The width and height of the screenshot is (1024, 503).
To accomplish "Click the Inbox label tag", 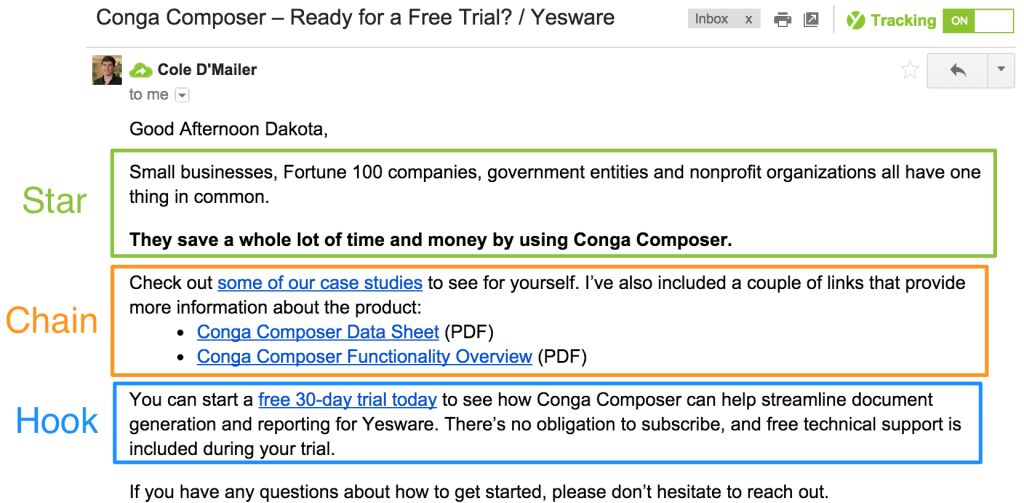I will pyautogui.click(x=711, y=19).
